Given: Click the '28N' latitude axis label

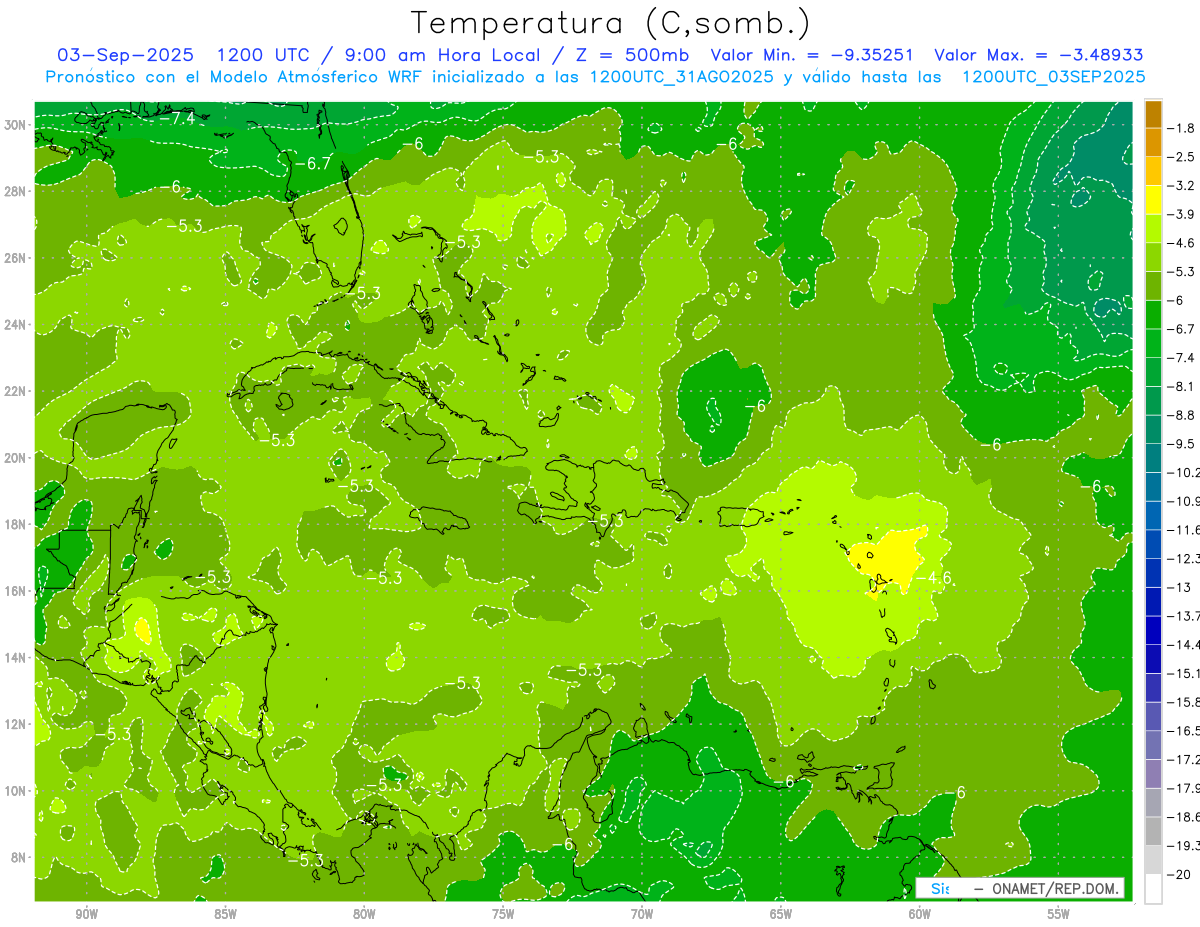Looking at the screenshot, I should 15,191.
